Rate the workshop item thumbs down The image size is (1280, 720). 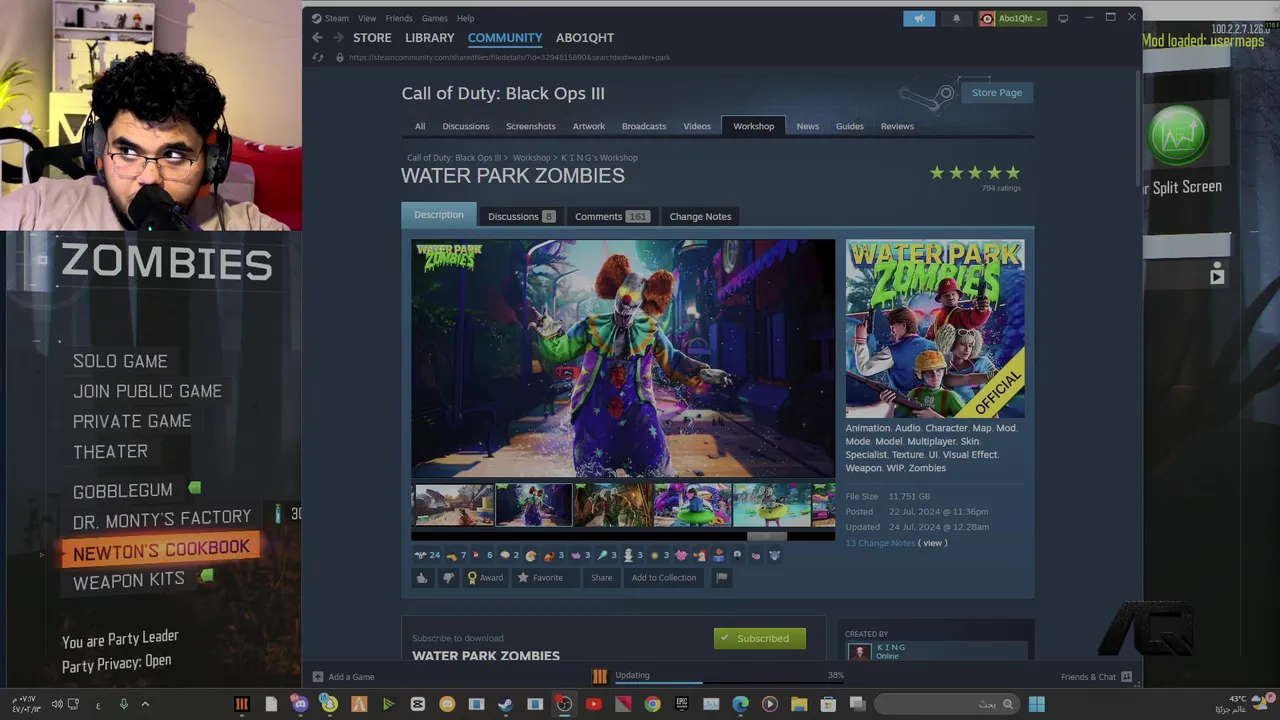[x=448, y=577]
